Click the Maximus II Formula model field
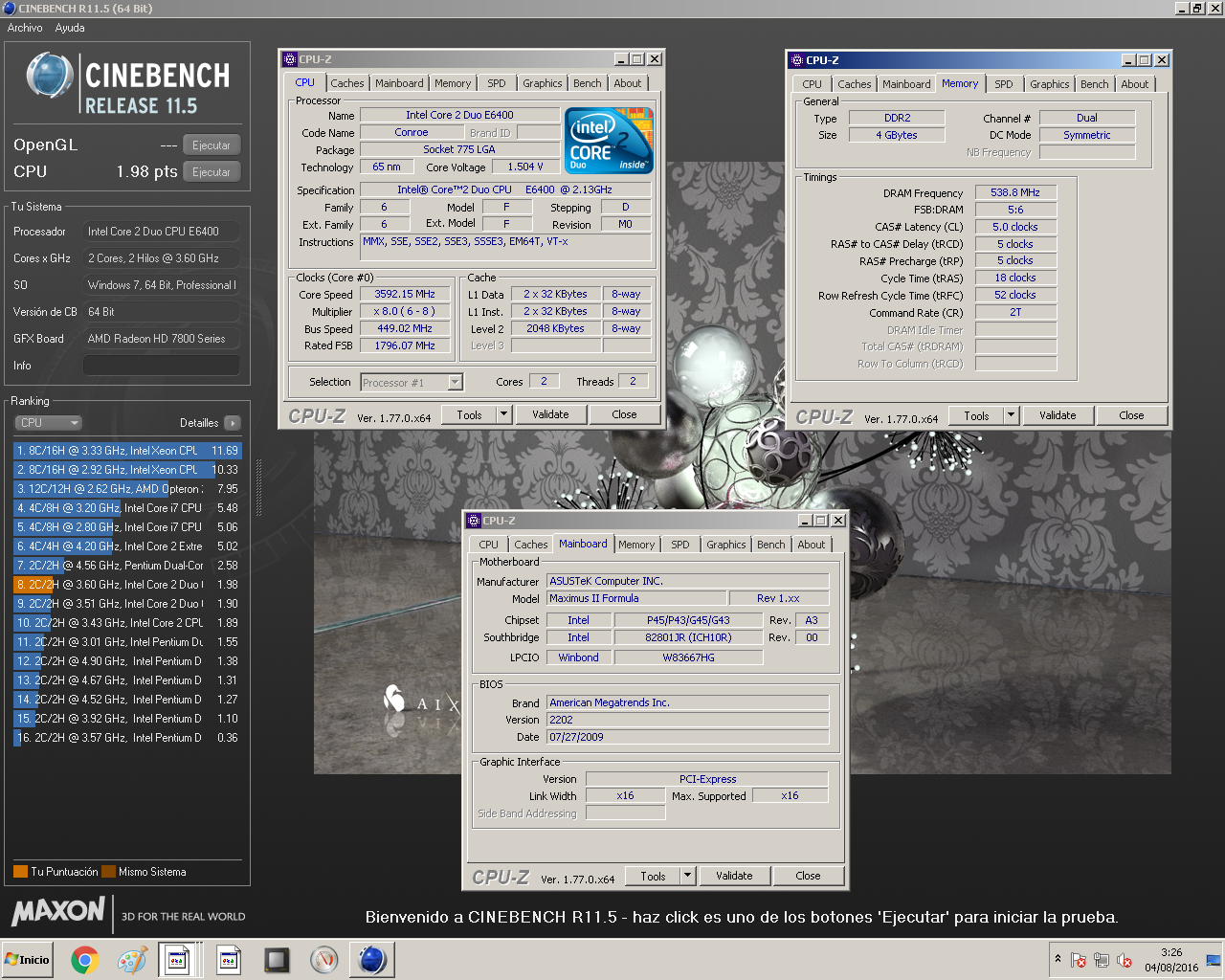1225x980 pixels. (x=635, y=598)
